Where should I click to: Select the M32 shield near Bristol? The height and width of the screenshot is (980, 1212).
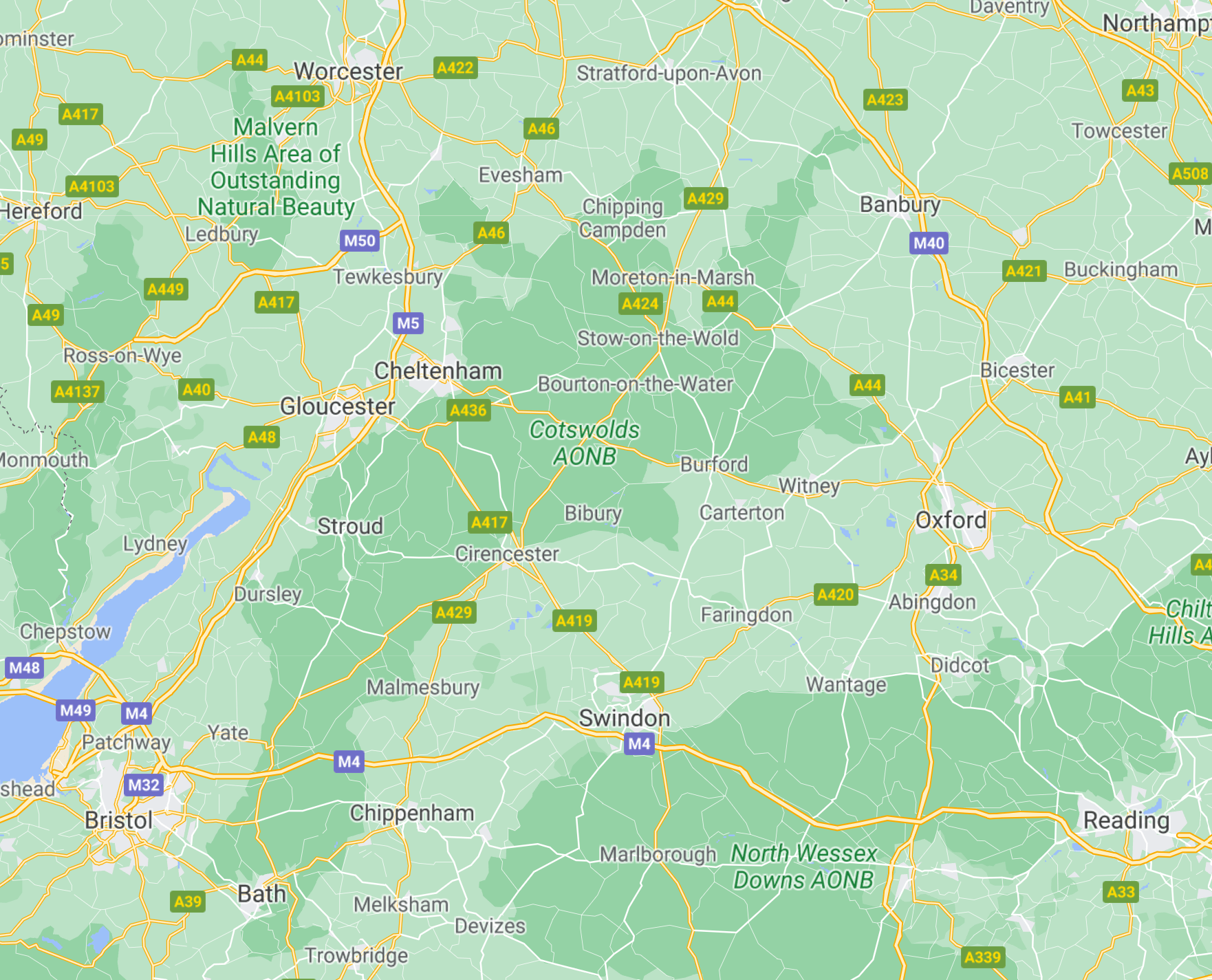144,785
